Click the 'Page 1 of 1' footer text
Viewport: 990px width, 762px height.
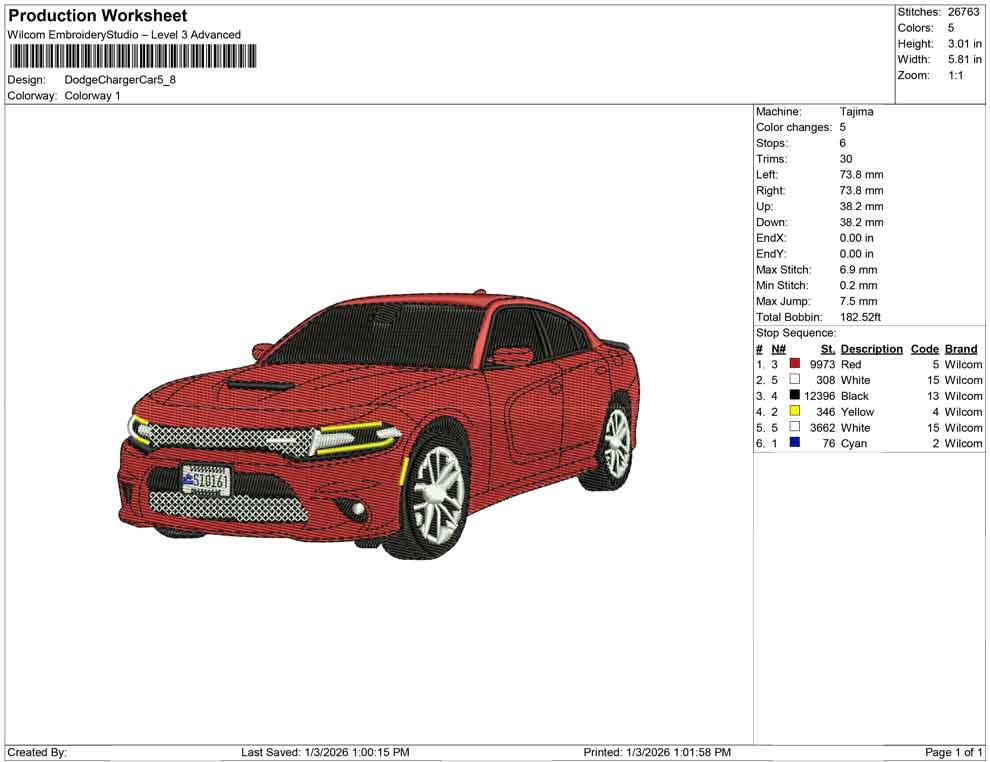point(953,752)
